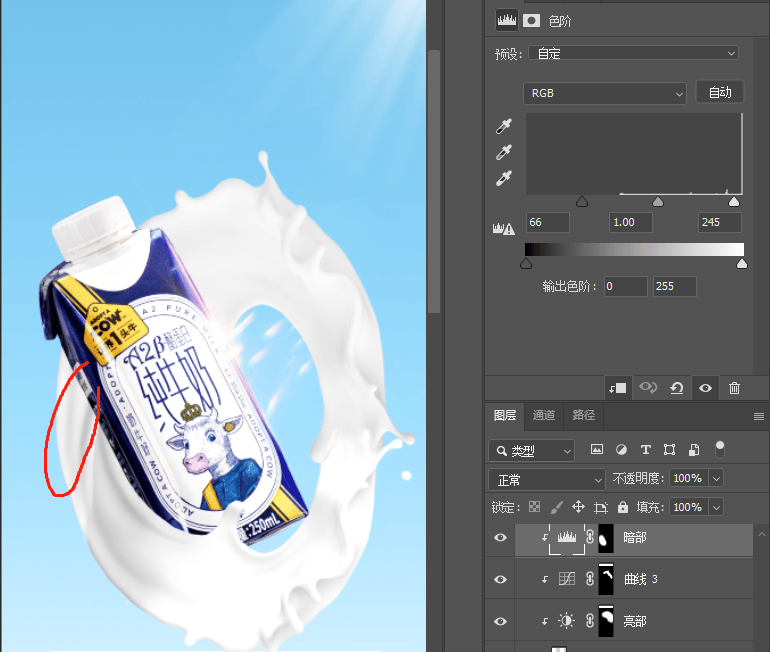Filter layers by type text icon
The image size is (770, 652).
(x=645, y=449)
